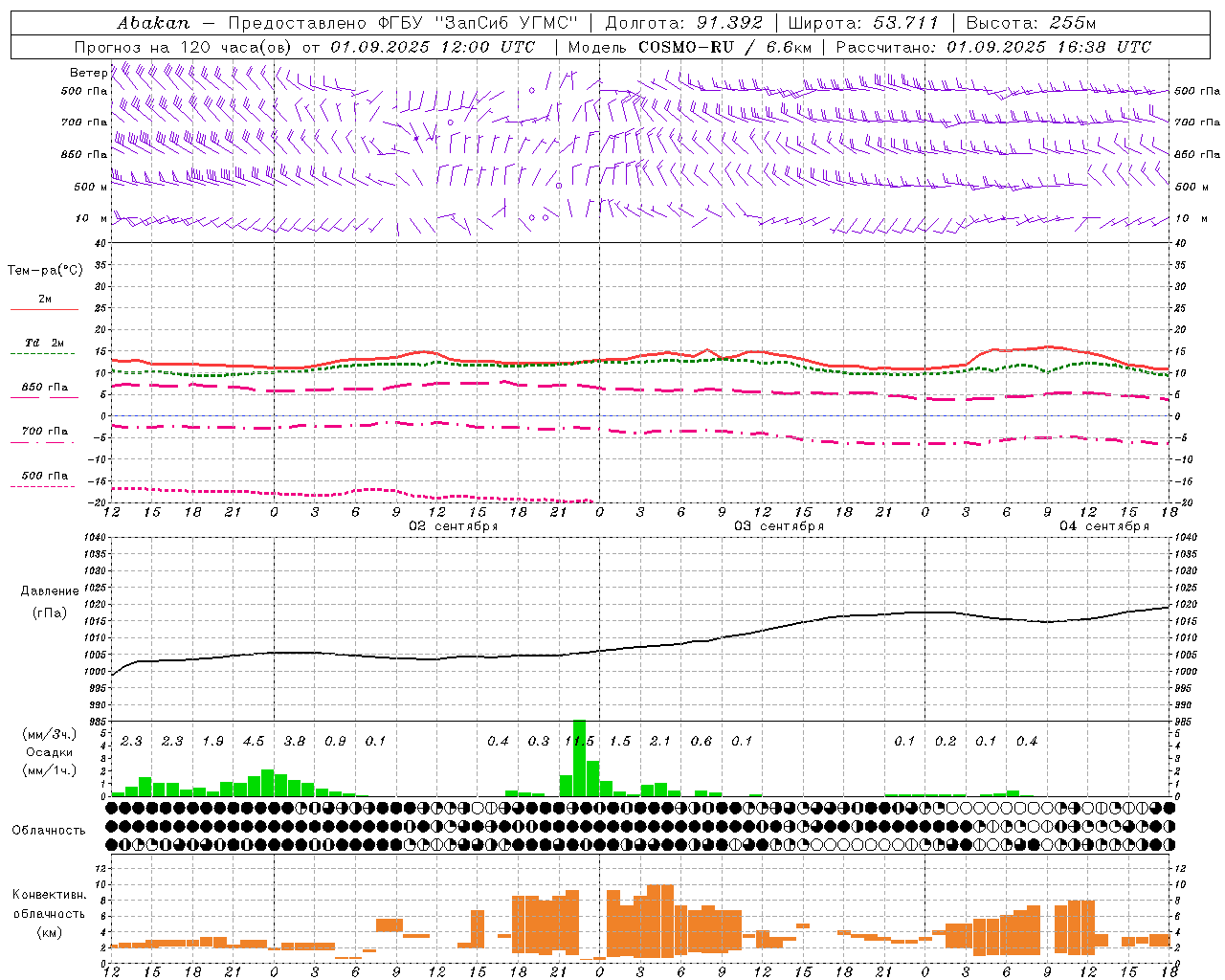This screenshot has height=980, width=1225.
Task: Select the 4.5 precipitation value
Action: pos(254,742)
